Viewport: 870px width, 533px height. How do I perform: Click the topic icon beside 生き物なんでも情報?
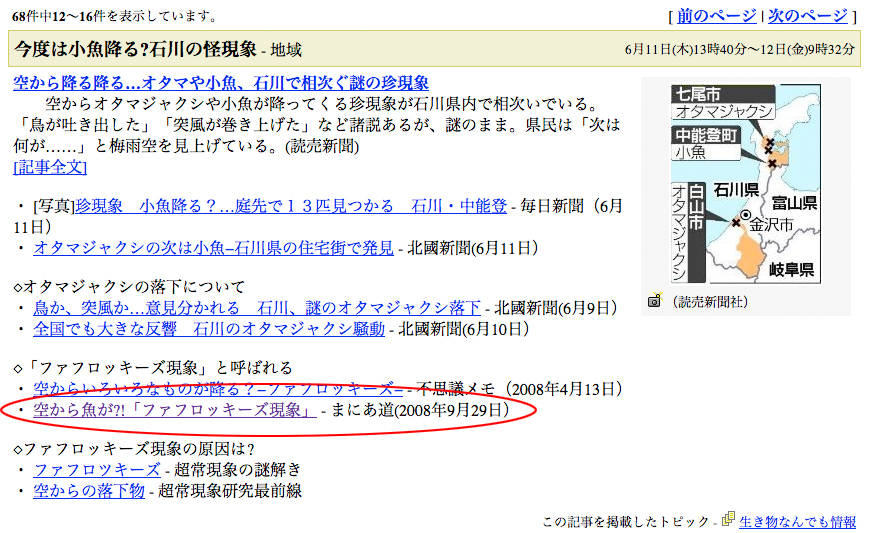pos(728,519)
